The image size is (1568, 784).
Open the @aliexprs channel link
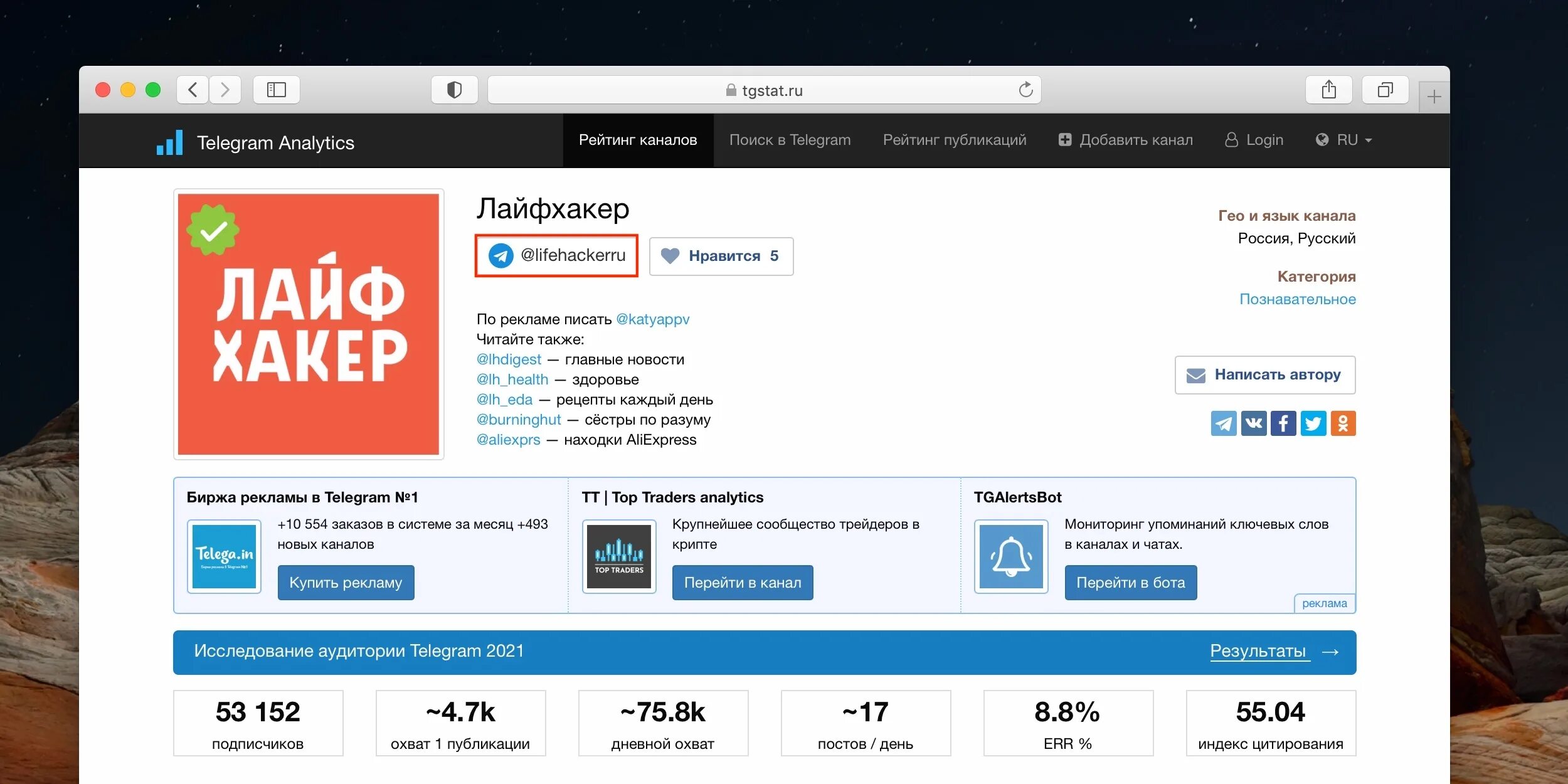tap(509, 440)
